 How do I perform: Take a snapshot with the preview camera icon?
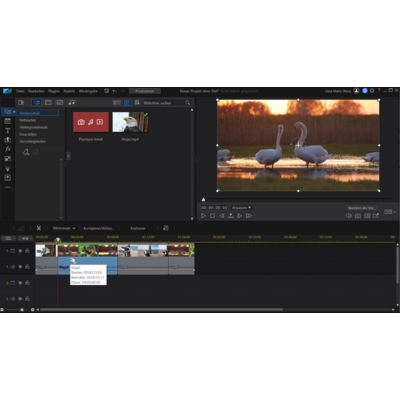tap(358, 216)
